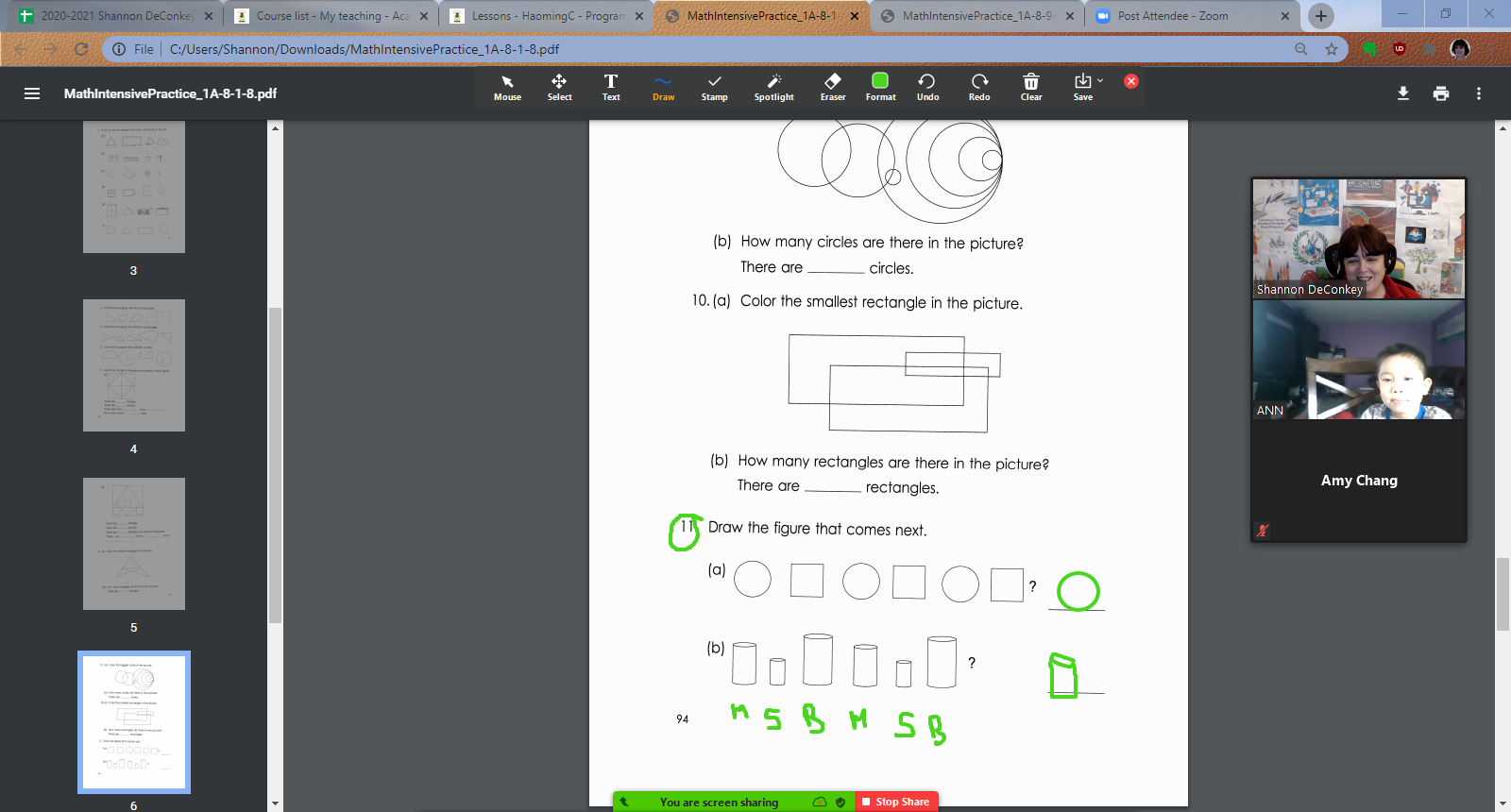The width and height of the screenshot is (1511, 812).
Task: Redo the annotation
Action: click(979, 88)
